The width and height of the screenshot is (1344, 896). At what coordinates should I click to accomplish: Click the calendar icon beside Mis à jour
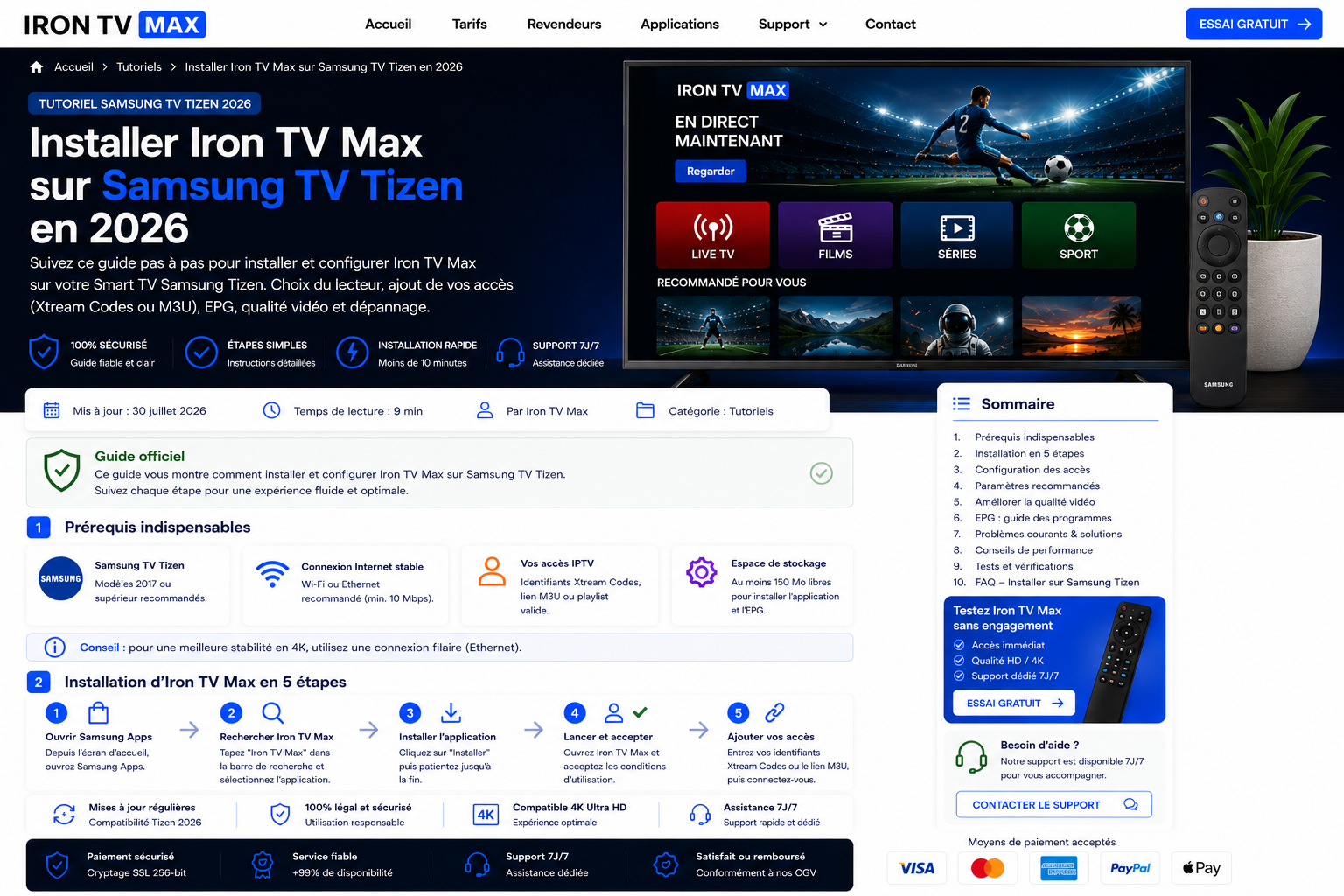(x=52, y=410)
